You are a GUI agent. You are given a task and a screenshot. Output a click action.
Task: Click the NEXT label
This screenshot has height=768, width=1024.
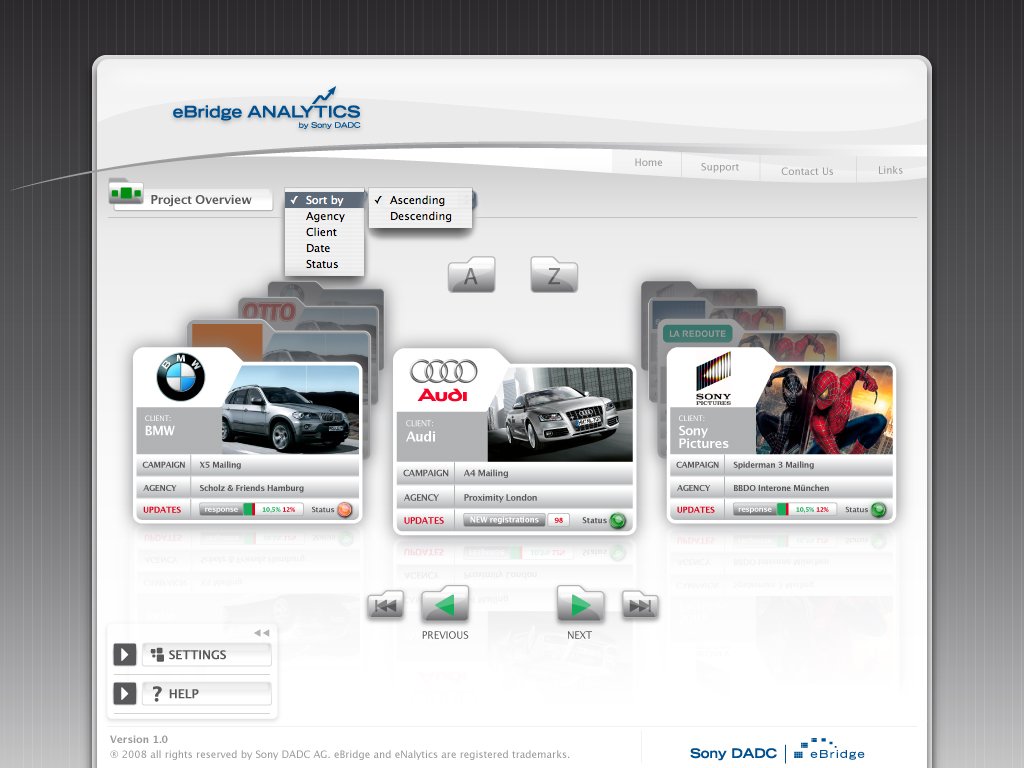pyautogui.click(x=579, y=635)
